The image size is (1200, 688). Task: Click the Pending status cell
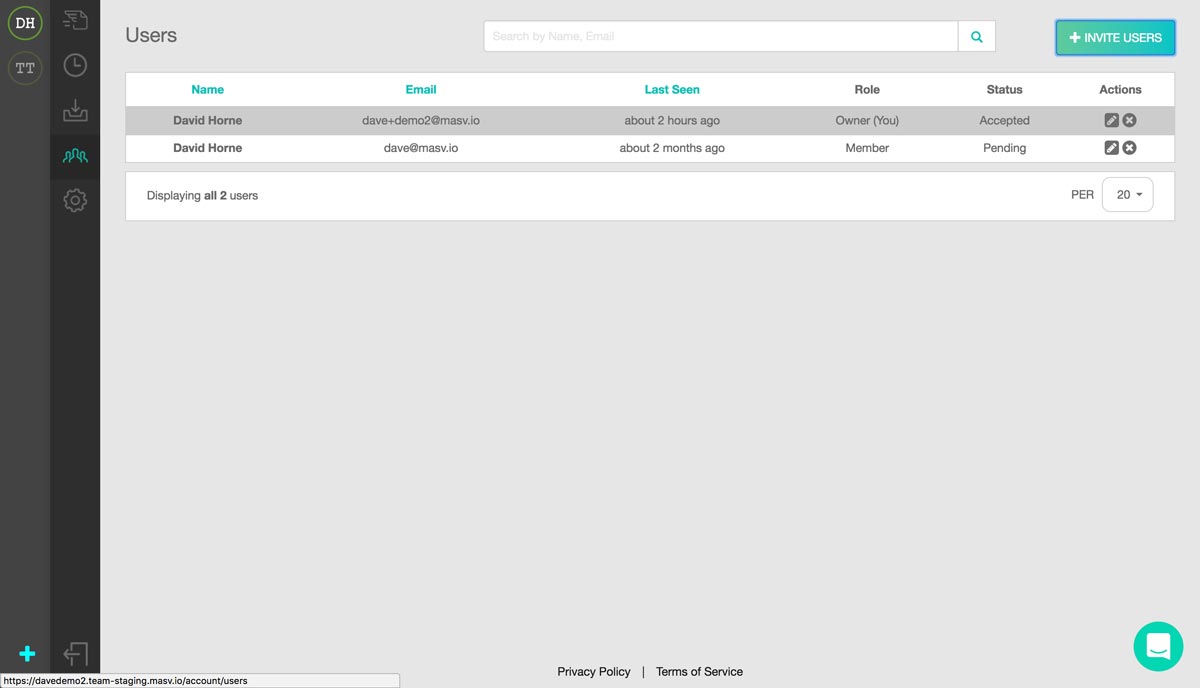(x=1004, y=148)
